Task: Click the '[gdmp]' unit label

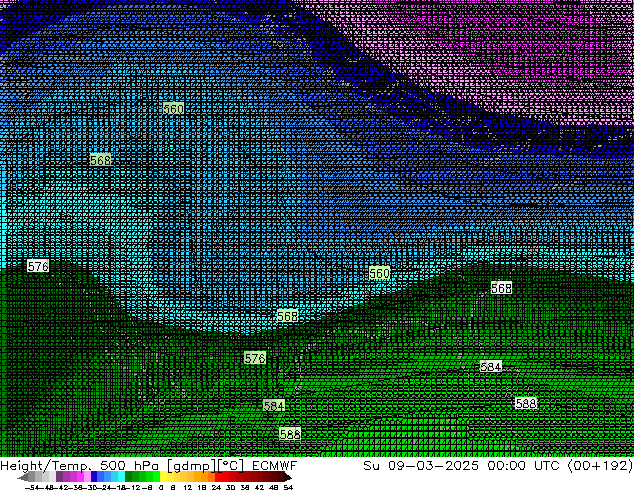Action: click(x=192, y=466)
